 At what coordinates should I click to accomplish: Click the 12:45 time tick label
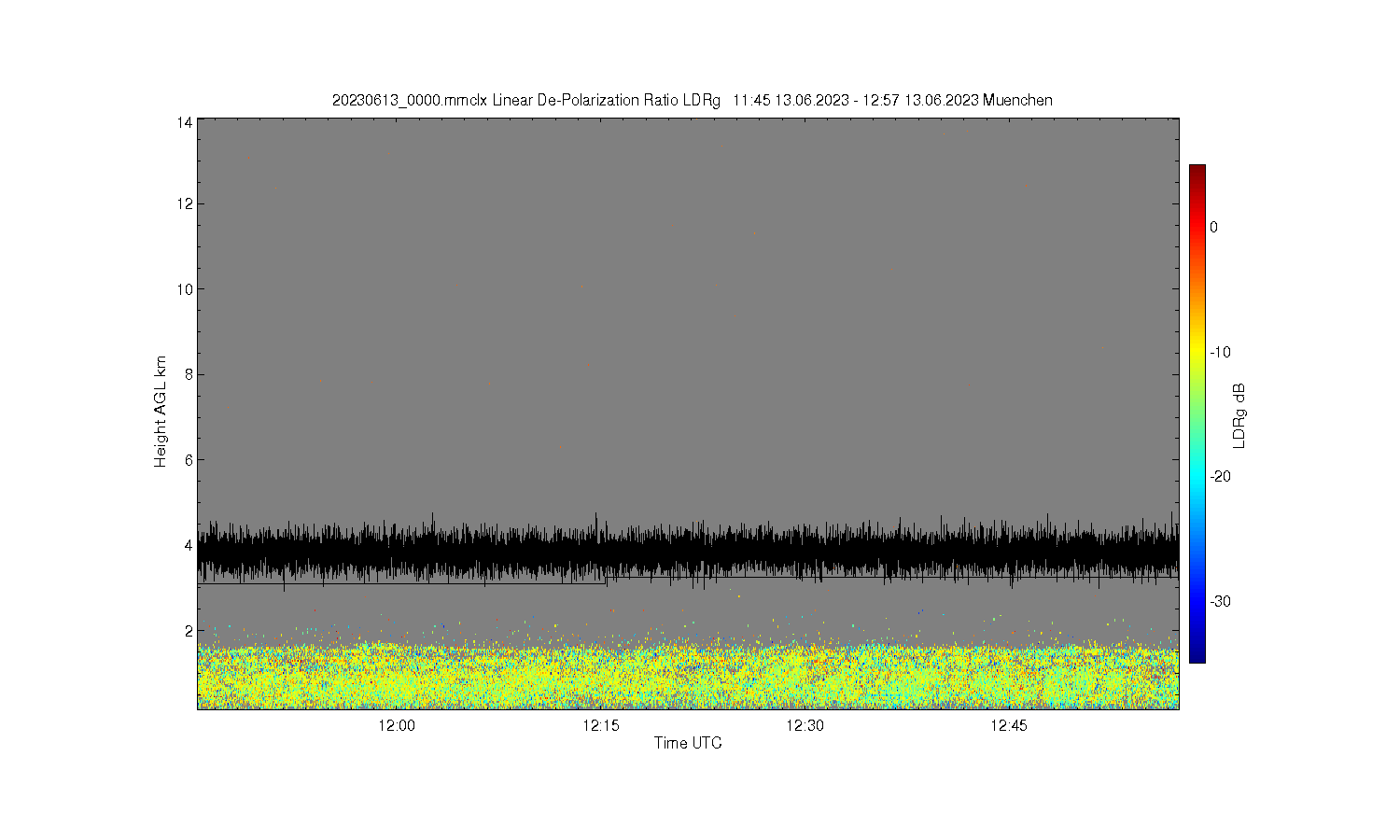[x=1009, y=726]
